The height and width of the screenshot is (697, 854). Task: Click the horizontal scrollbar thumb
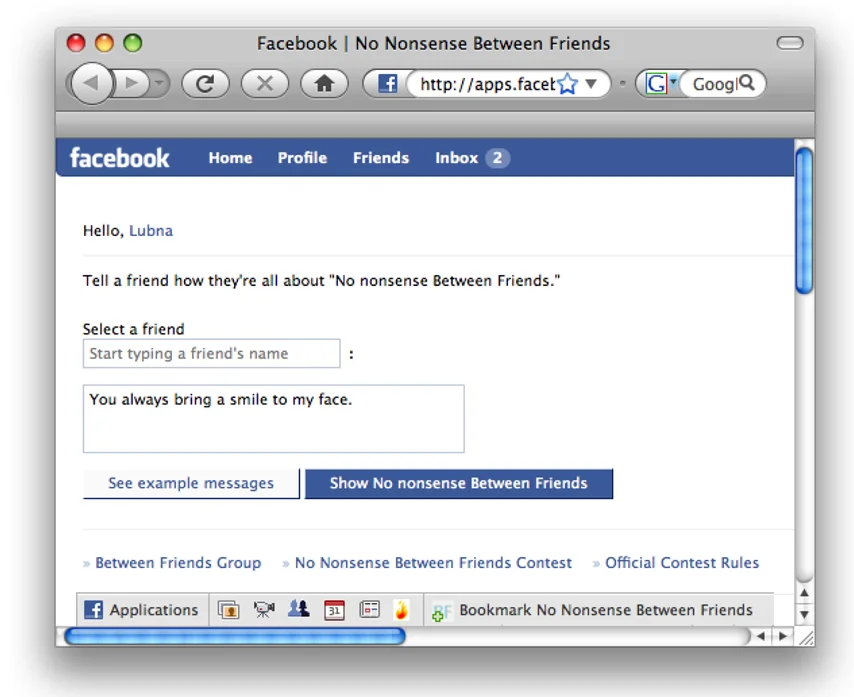[x=235, y=636]
